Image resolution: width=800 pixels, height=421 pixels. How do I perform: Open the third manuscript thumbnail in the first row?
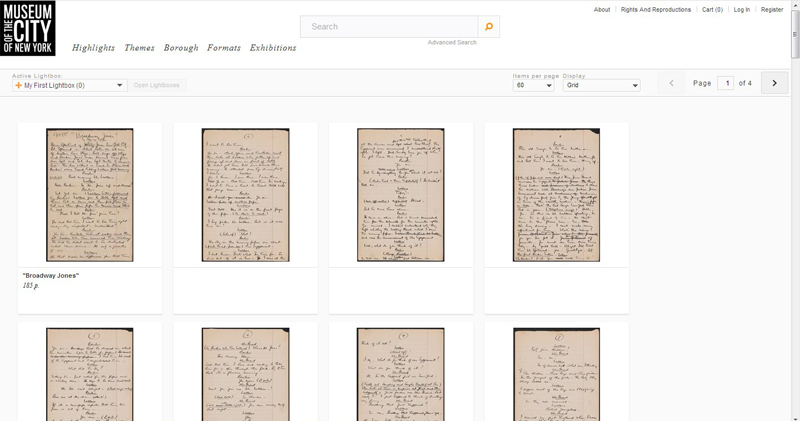(401, 195)
